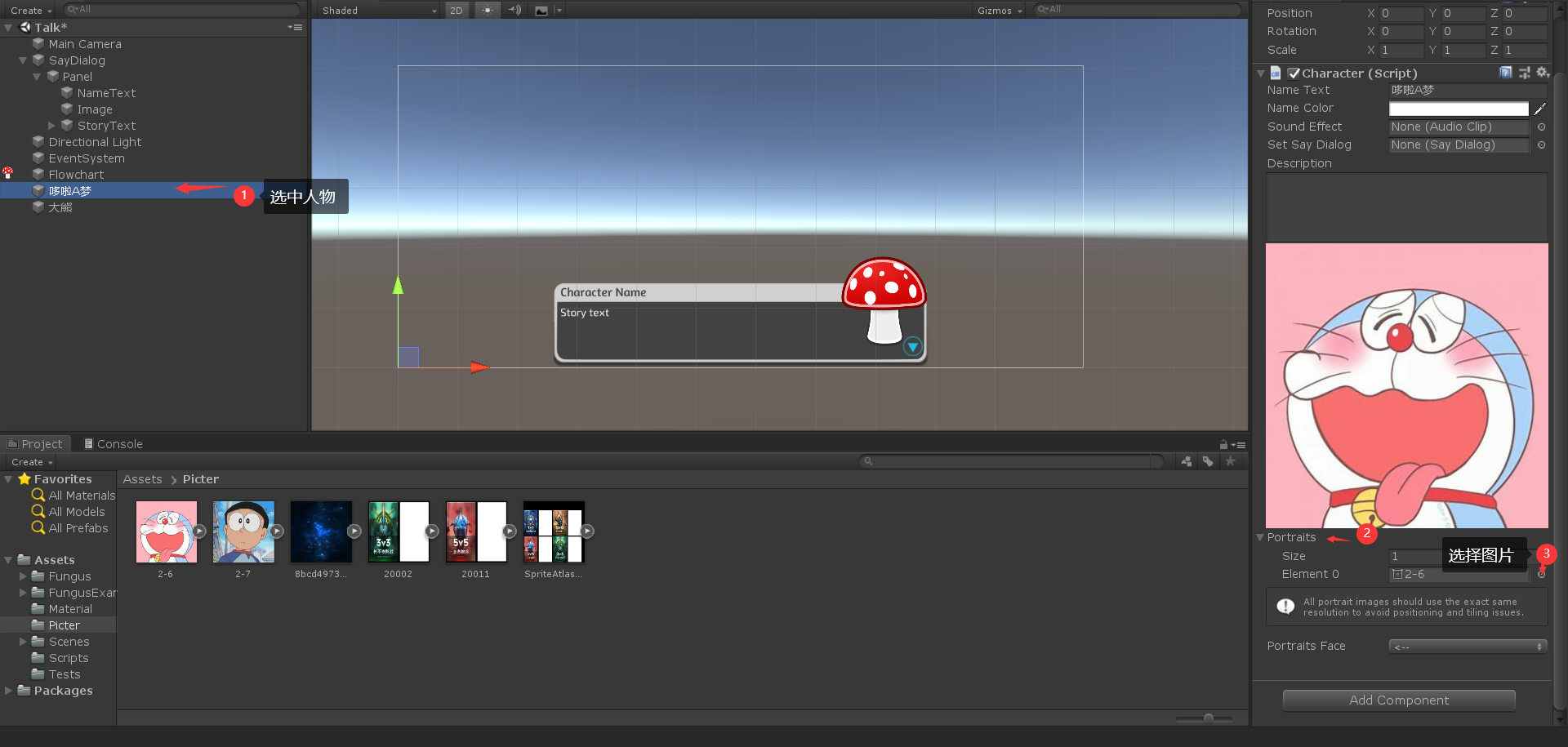Select All Materials favorite
This screenshot has width=1568, height=747.
click(82, 496)
